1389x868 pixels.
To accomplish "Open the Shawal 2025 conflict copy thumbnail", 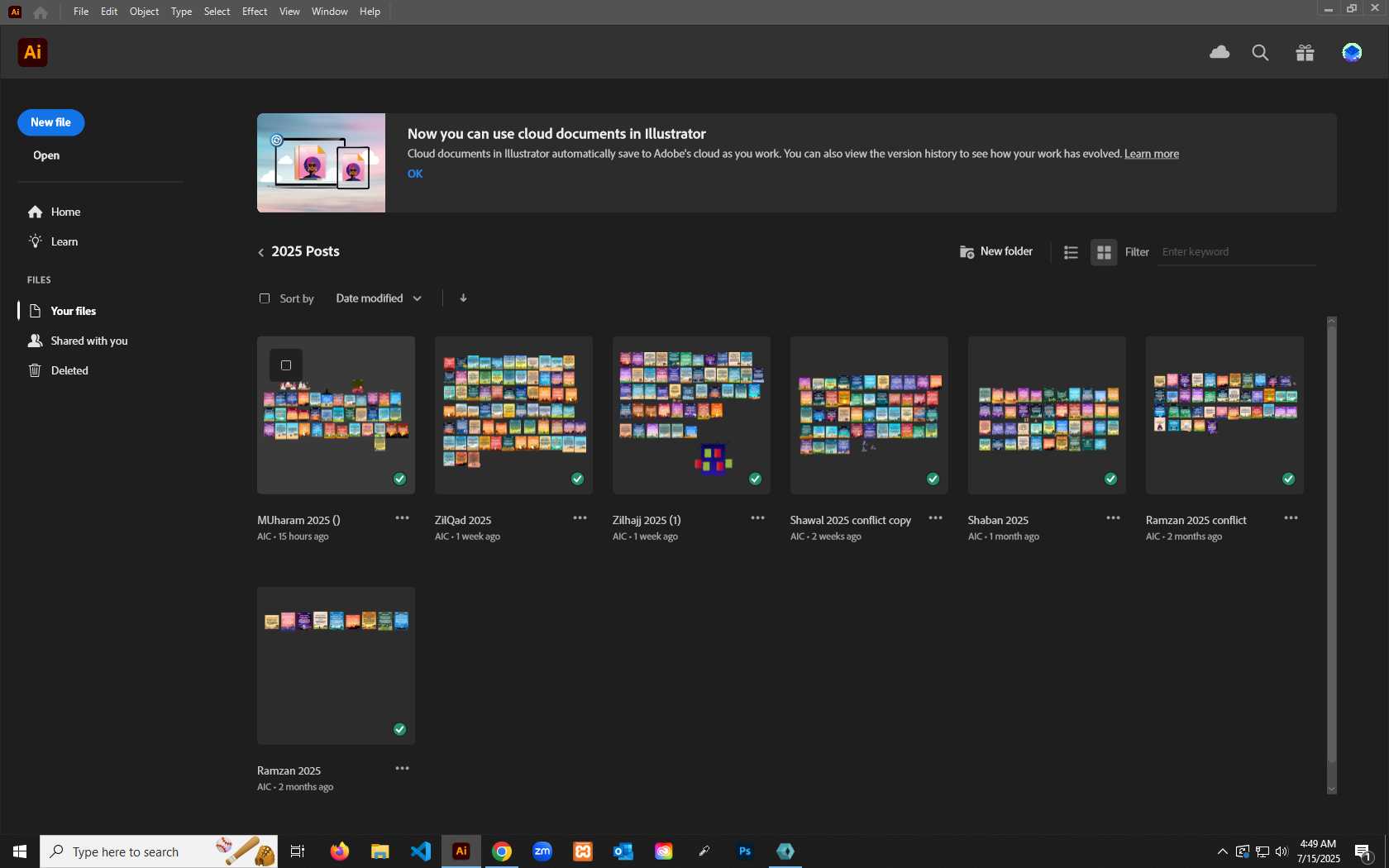I will tap(869, 415).
